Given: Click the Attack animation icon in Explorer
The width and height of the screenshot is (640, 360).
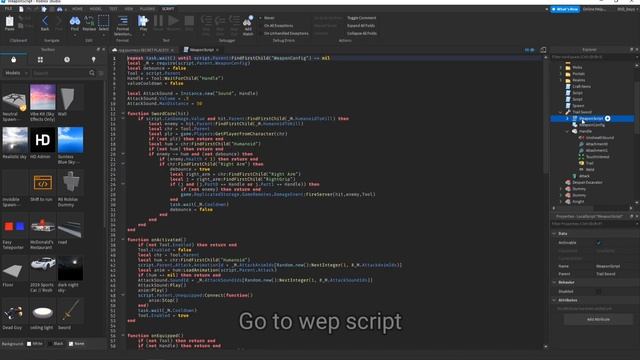Looking at the screenshot, I should (575, 176).
